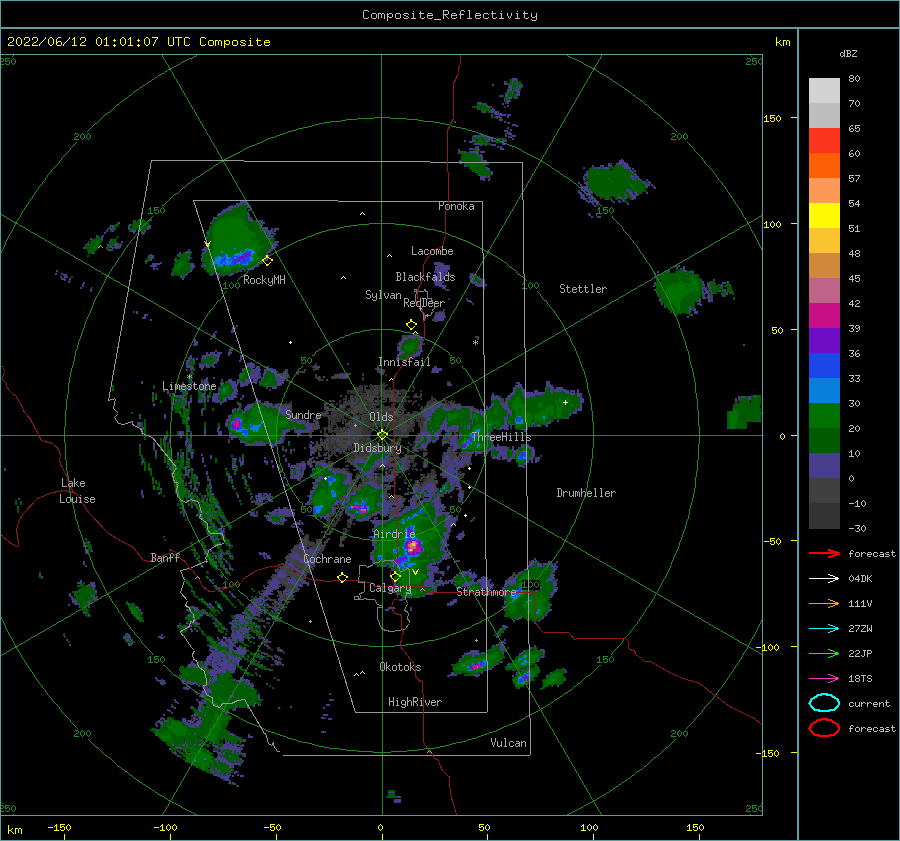Screen dimensions: 900x841
Task: Click the Innisfail label
Action: click(404, 362)
